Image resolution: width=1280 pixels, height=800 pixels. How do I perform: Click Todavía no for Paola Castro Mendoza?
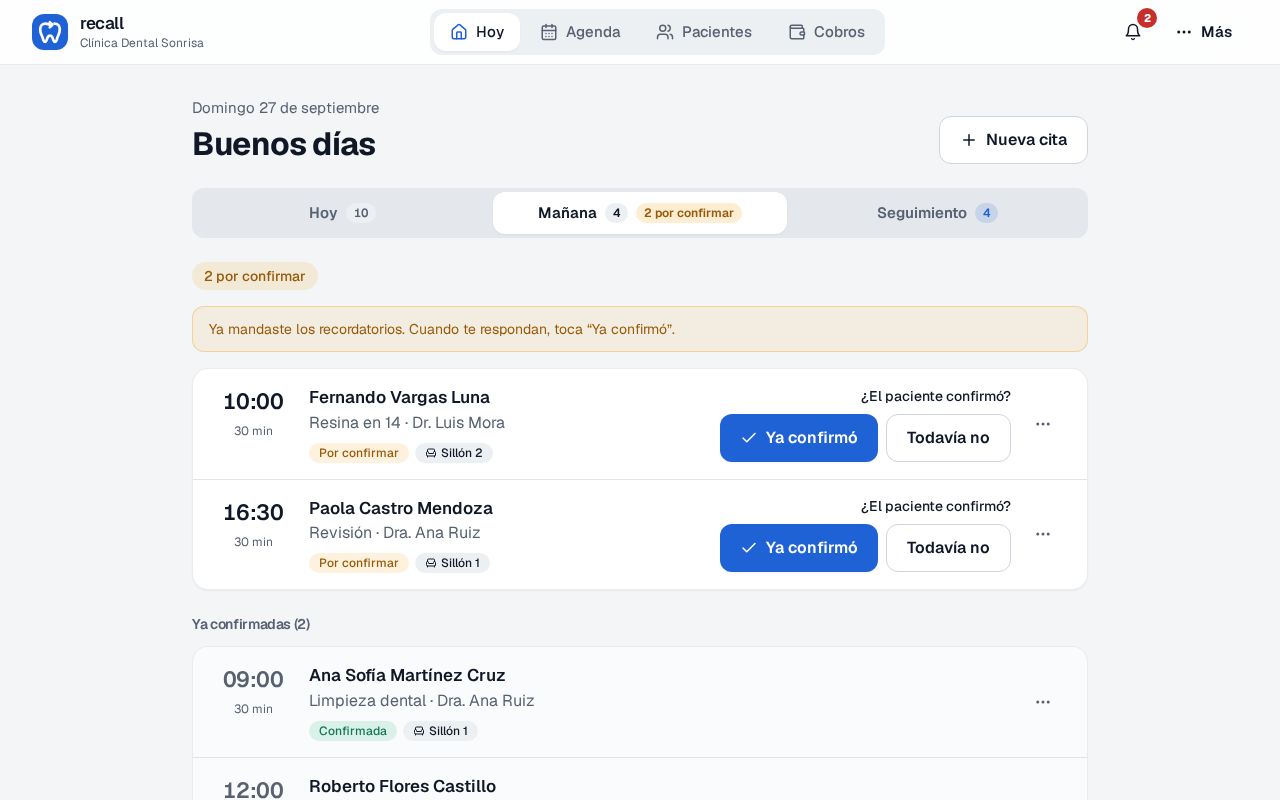click(x=948, y=548)
